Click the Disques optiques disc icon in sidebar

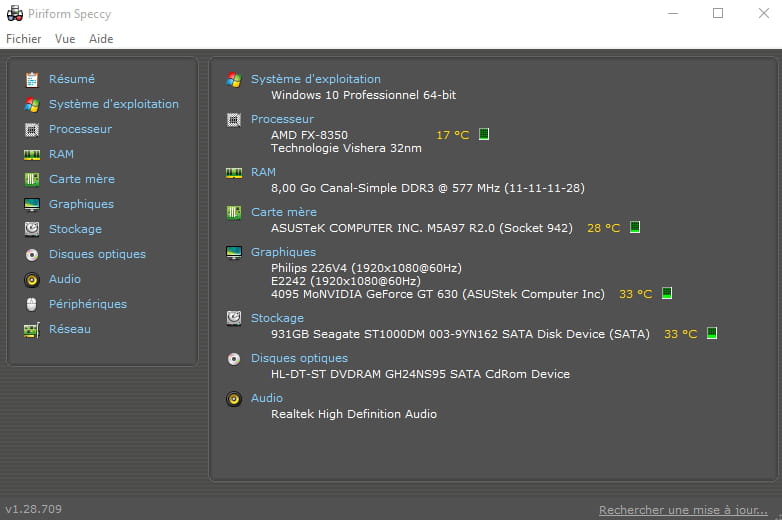point(32,254)
